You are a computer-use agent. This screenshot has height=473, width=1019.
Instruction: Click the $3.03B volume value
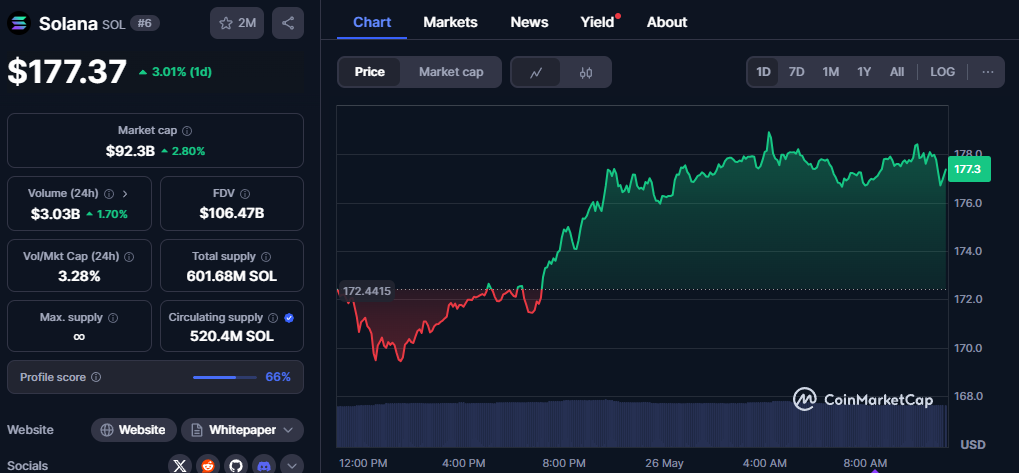[55, 214]
